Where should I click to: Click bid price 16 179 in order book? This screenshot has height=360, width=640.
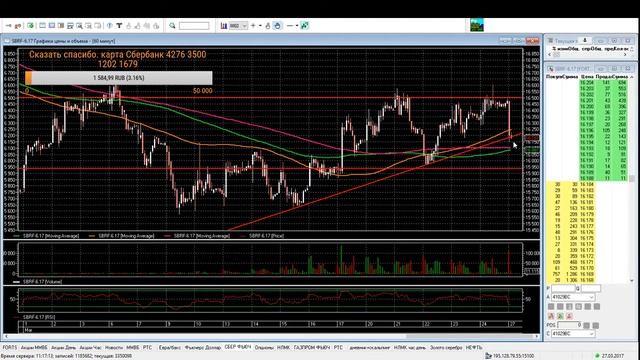point(587,214)
